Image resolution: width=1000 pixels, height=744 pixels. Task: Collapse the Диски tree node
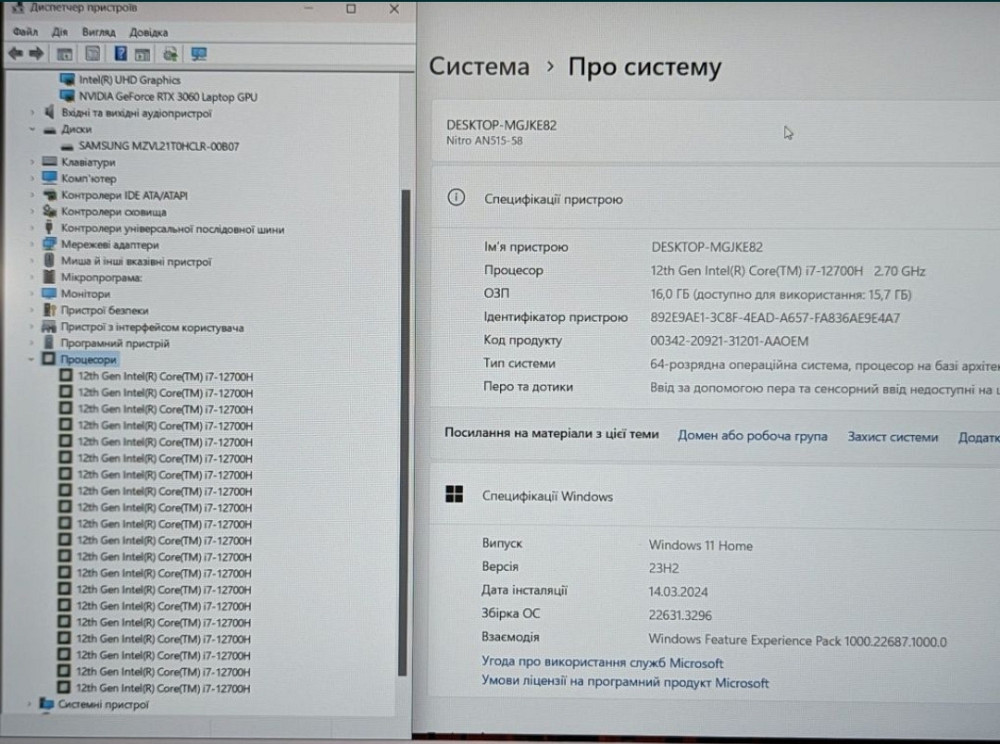[32, 129]
